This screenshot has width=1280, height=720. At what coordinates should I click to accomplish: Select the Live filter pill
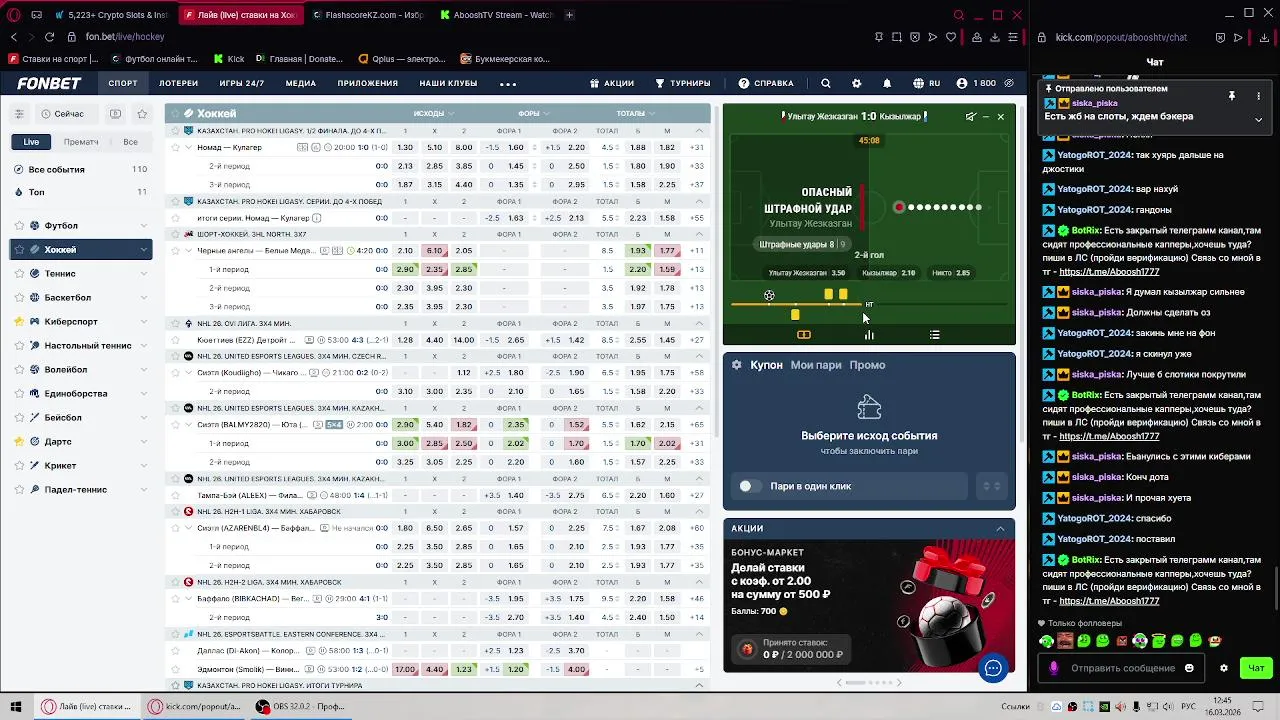[32, 142]
